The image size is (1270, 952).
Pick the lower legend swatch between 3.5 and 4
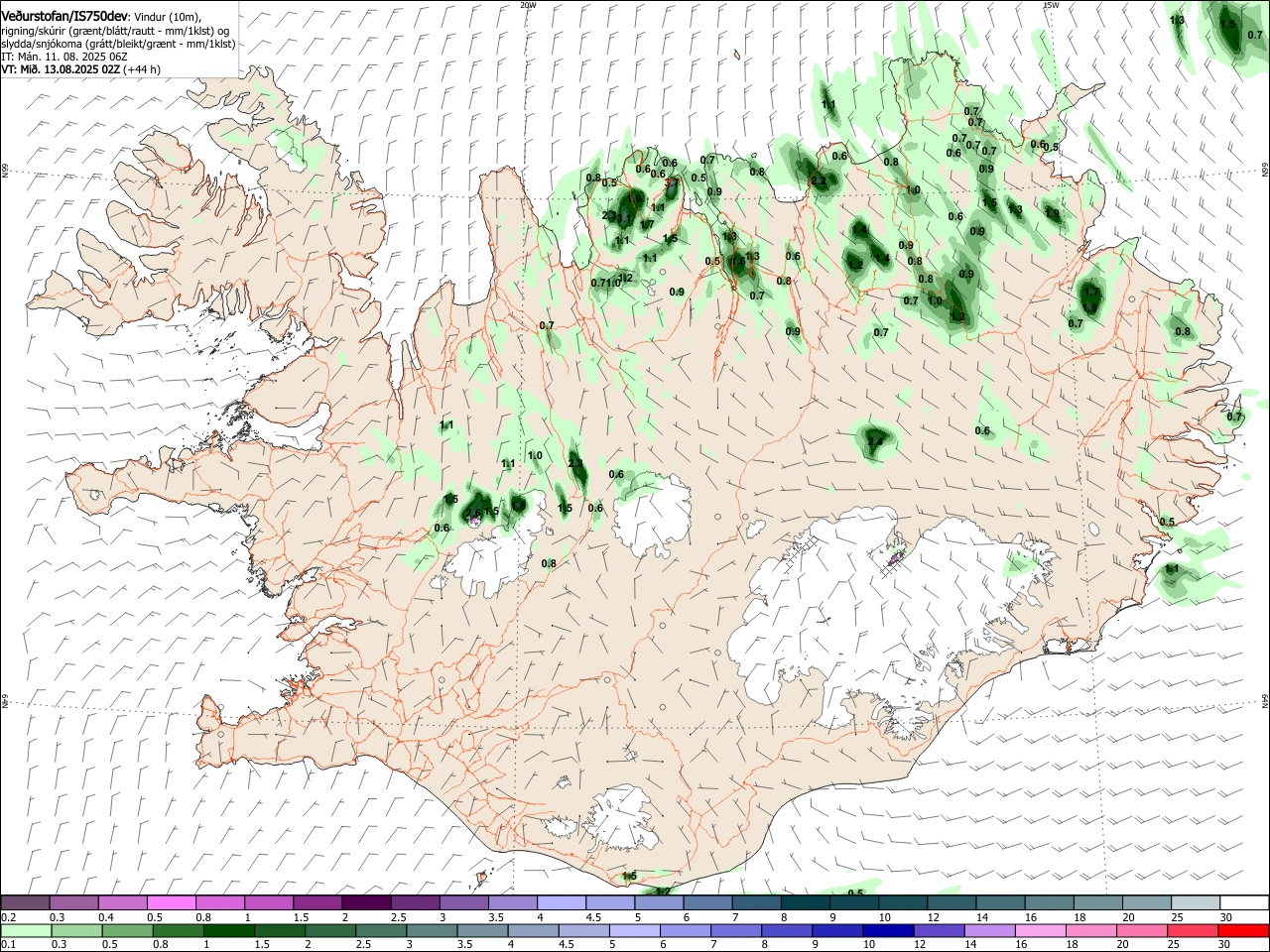point(482,931)
